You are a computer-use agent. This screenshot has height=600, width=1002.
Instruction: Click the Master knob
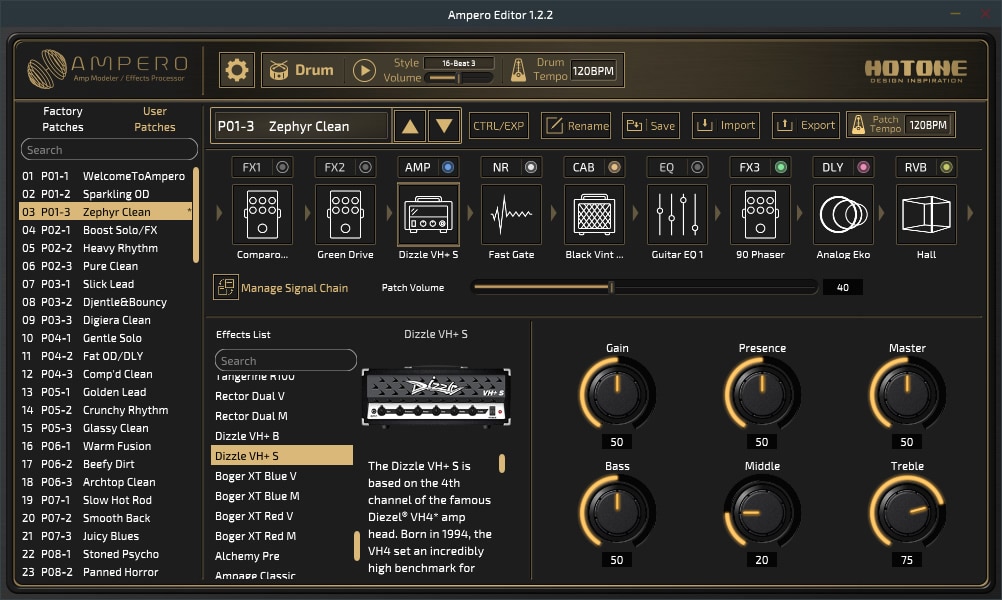(907, 392)
